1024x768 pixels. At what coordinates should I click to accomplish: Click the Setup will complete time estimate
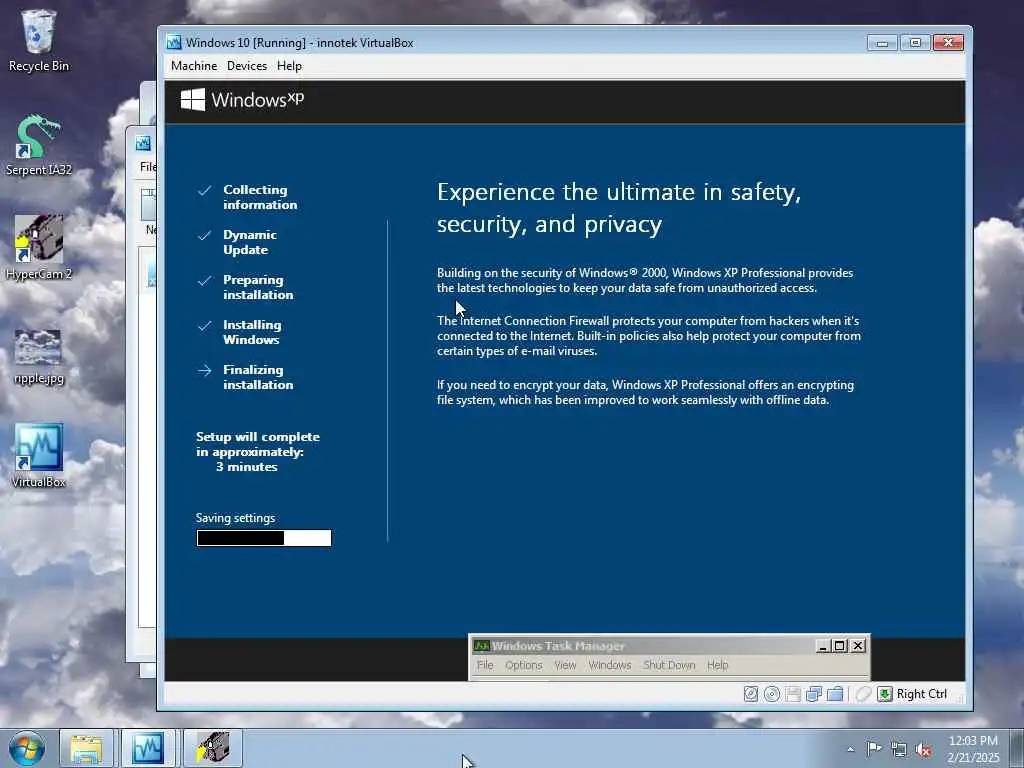pyautogui.click(x=258, y=452)
